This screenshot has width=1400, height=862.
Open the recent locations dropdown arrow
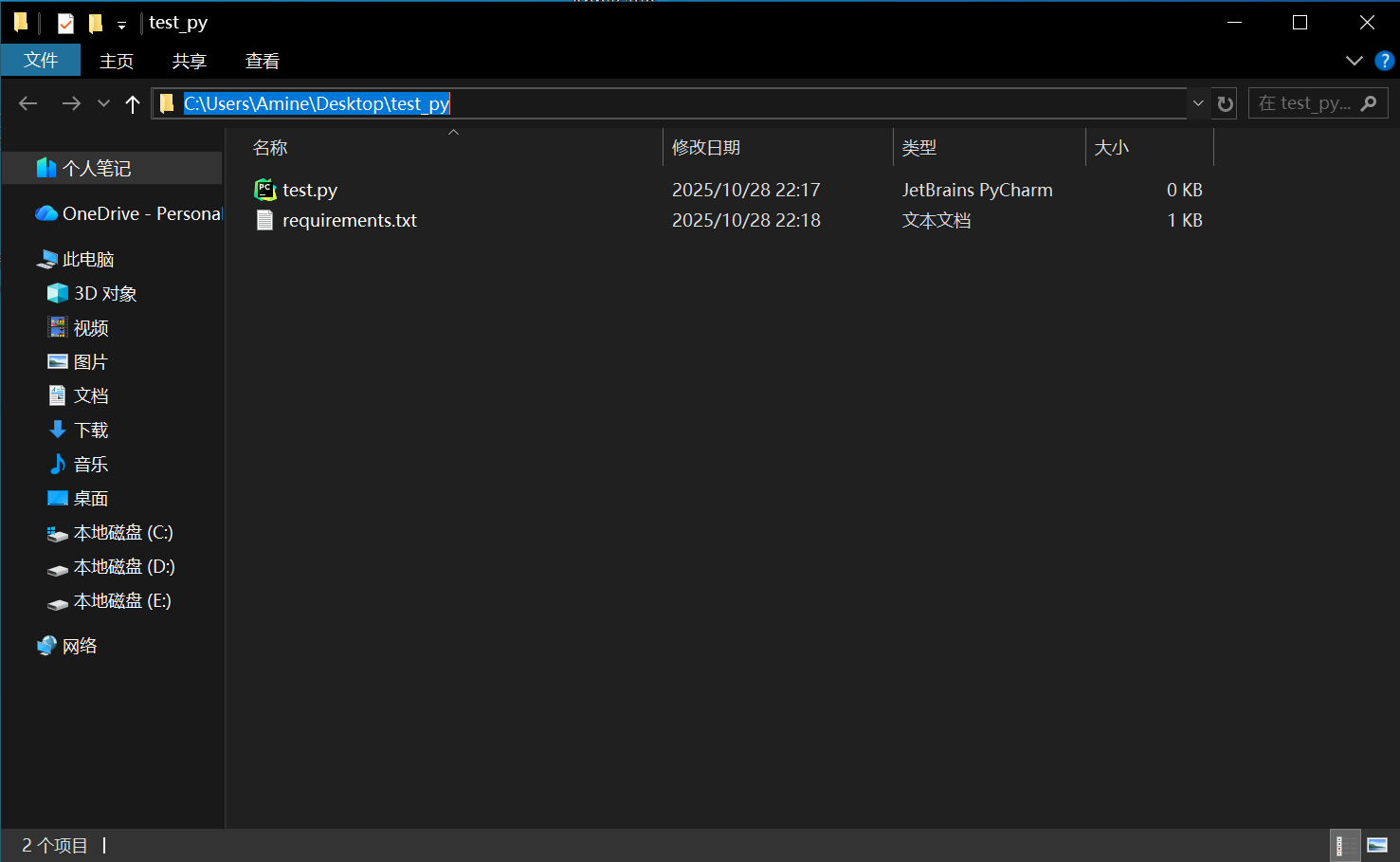coord(103,103)
